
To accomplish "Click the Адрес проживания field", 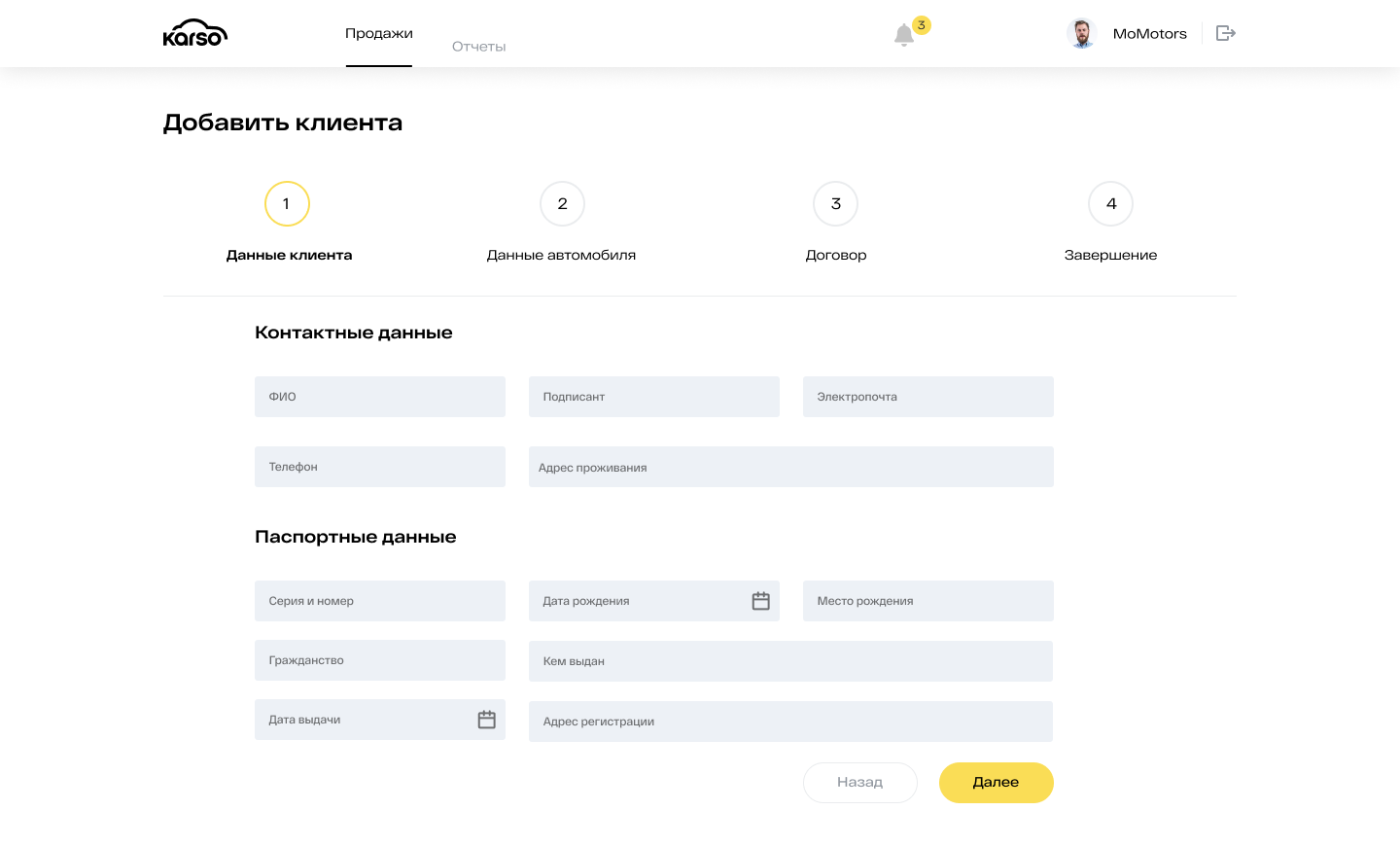I will [x=790, y=467].
